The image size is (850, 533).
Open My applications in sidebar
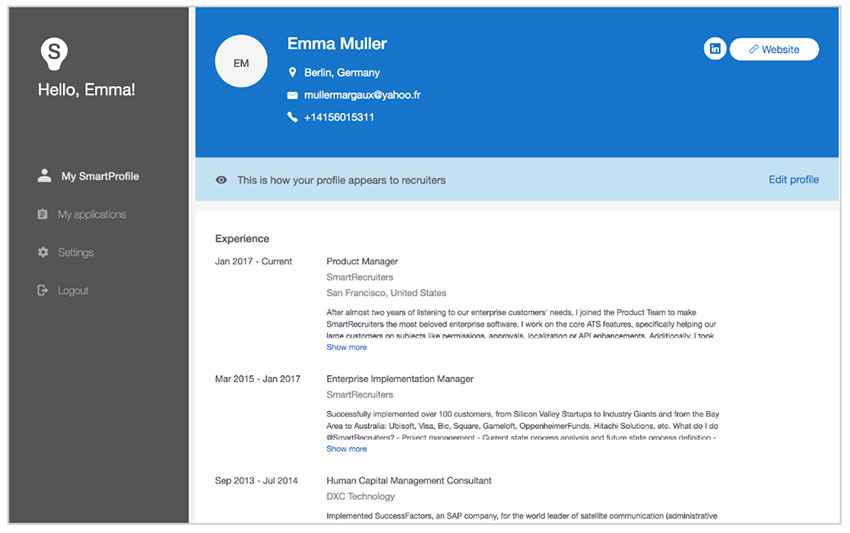(x=92, y=215)
